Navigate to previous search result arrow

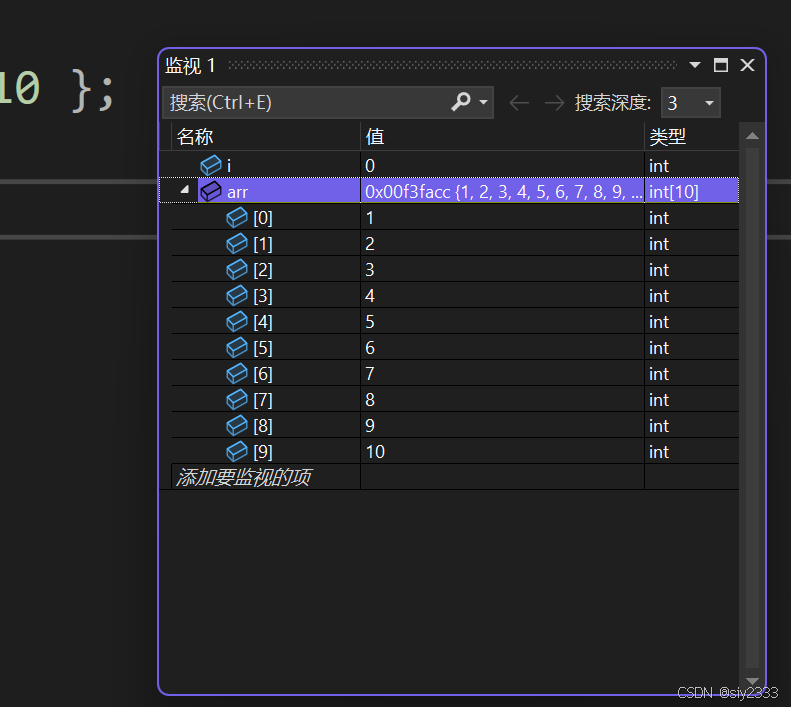[519, 103]
